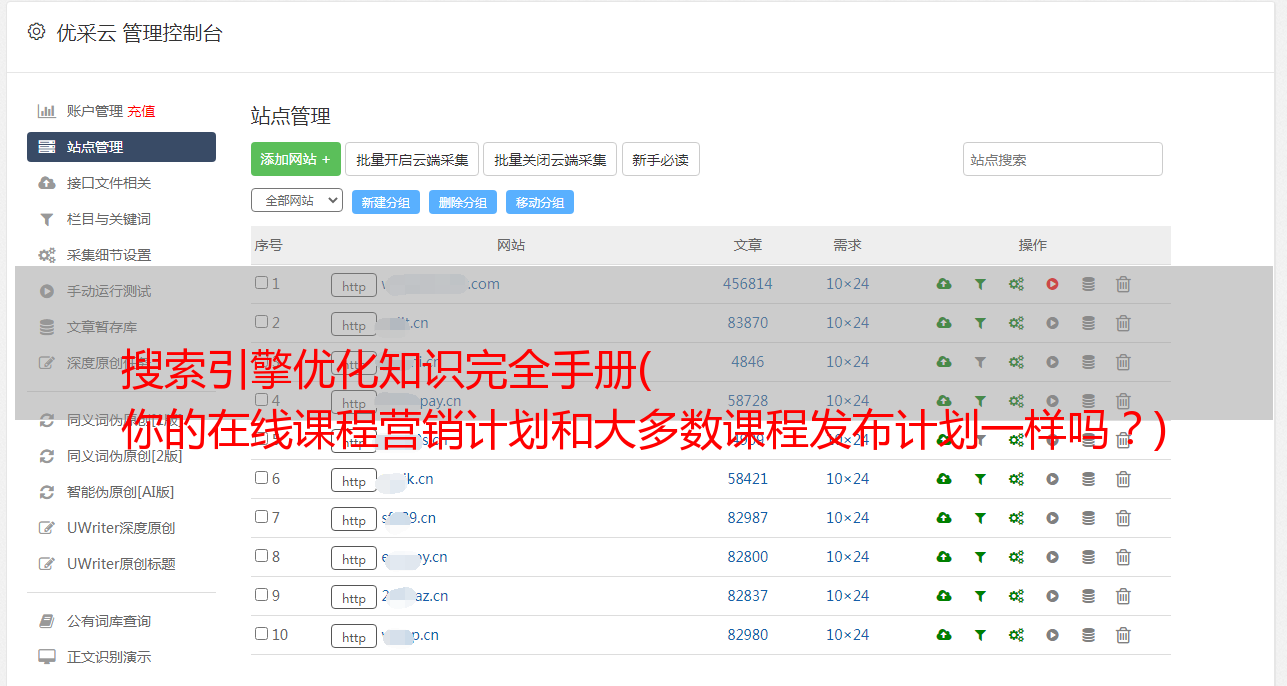Image resolution: width=1287 pixels, height=686 pixels.
Task: Open 文章暂存库 in the sidebar
Action: [102, 327]
